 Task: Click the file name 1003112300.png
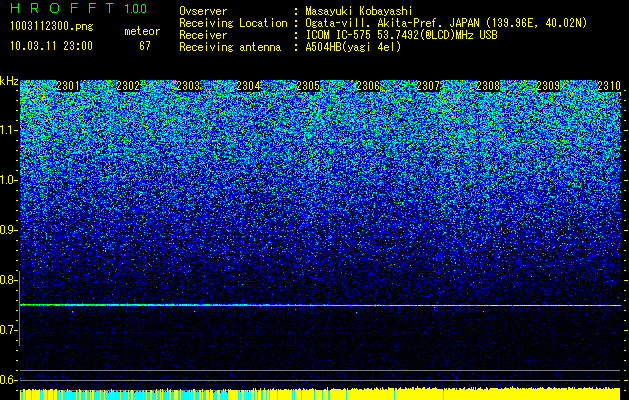click(52, 27)
